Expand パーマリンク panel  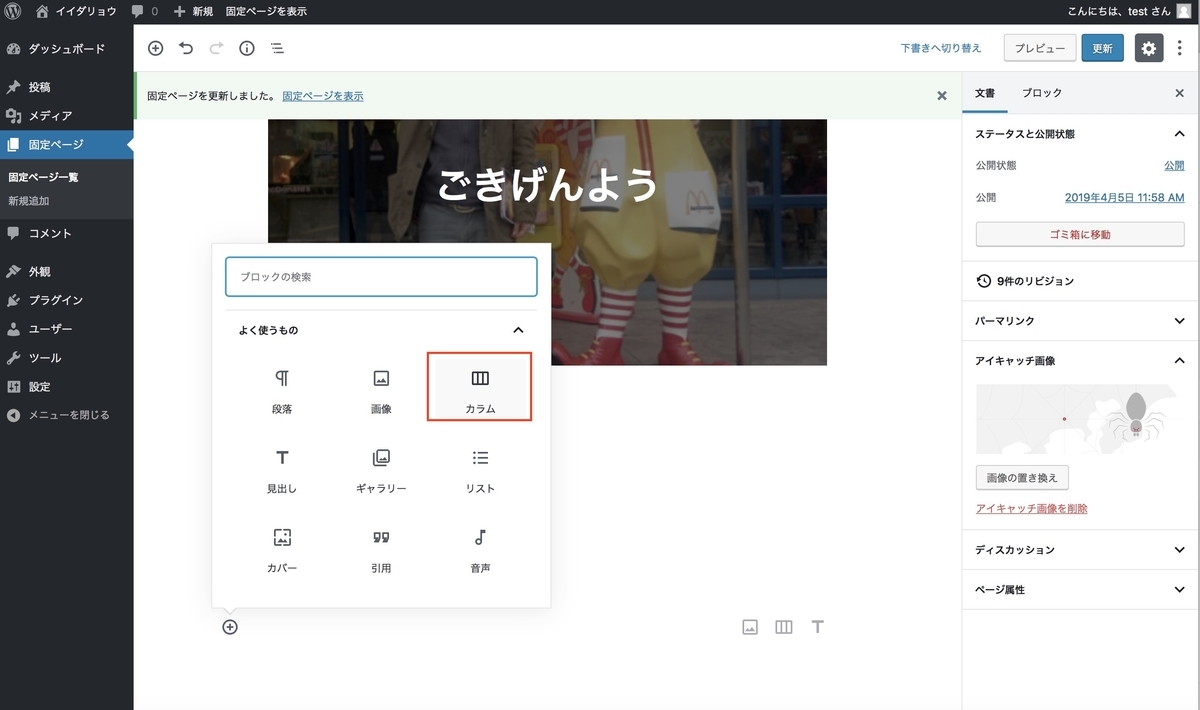tap(1080, 321)
